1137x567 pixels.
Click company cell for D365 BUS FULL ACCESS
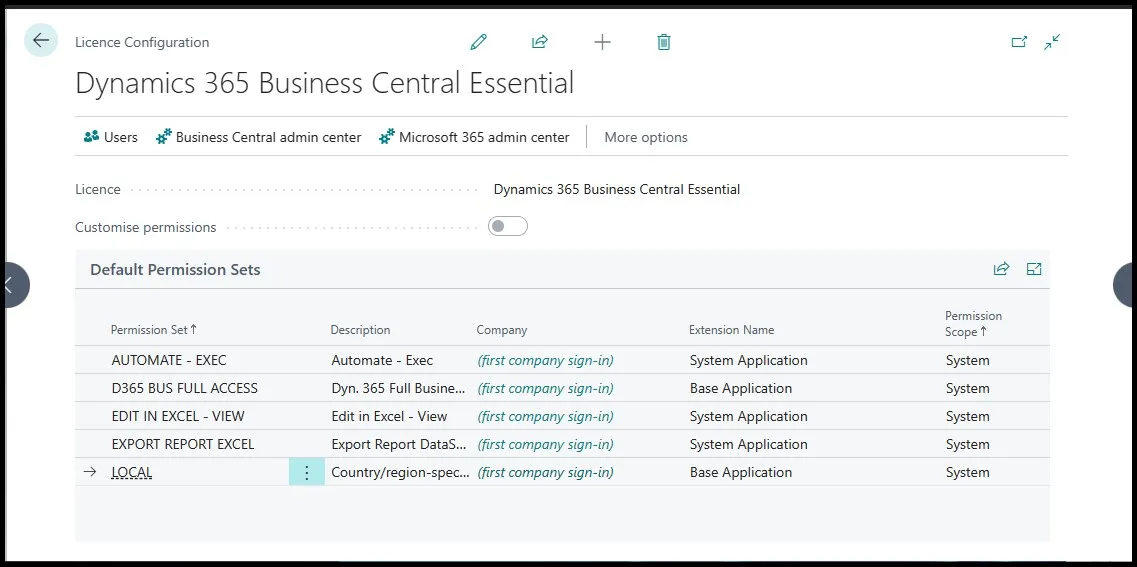545,389
